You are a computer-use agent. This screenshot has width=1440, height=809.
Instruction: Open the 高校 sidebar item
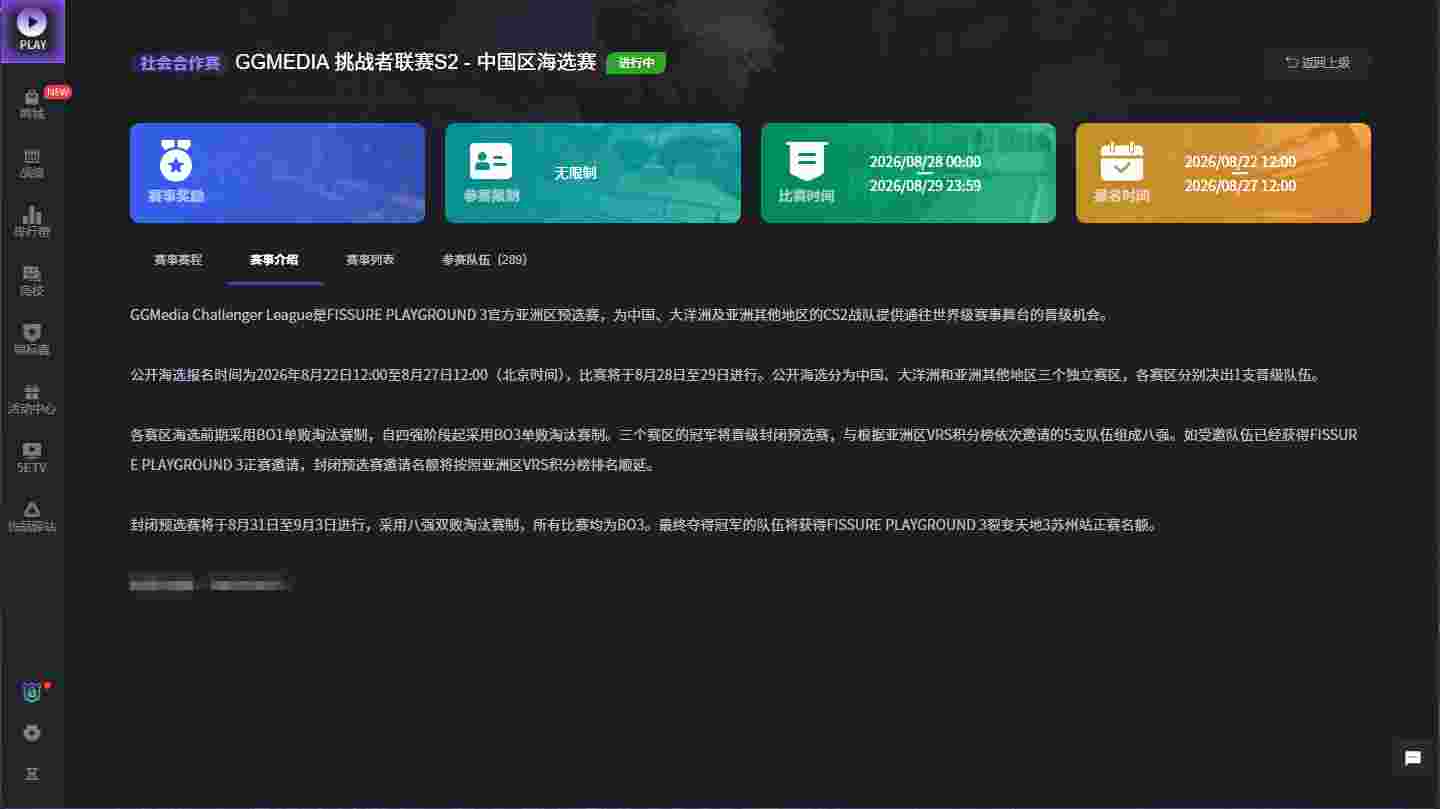tap(32, 281)
